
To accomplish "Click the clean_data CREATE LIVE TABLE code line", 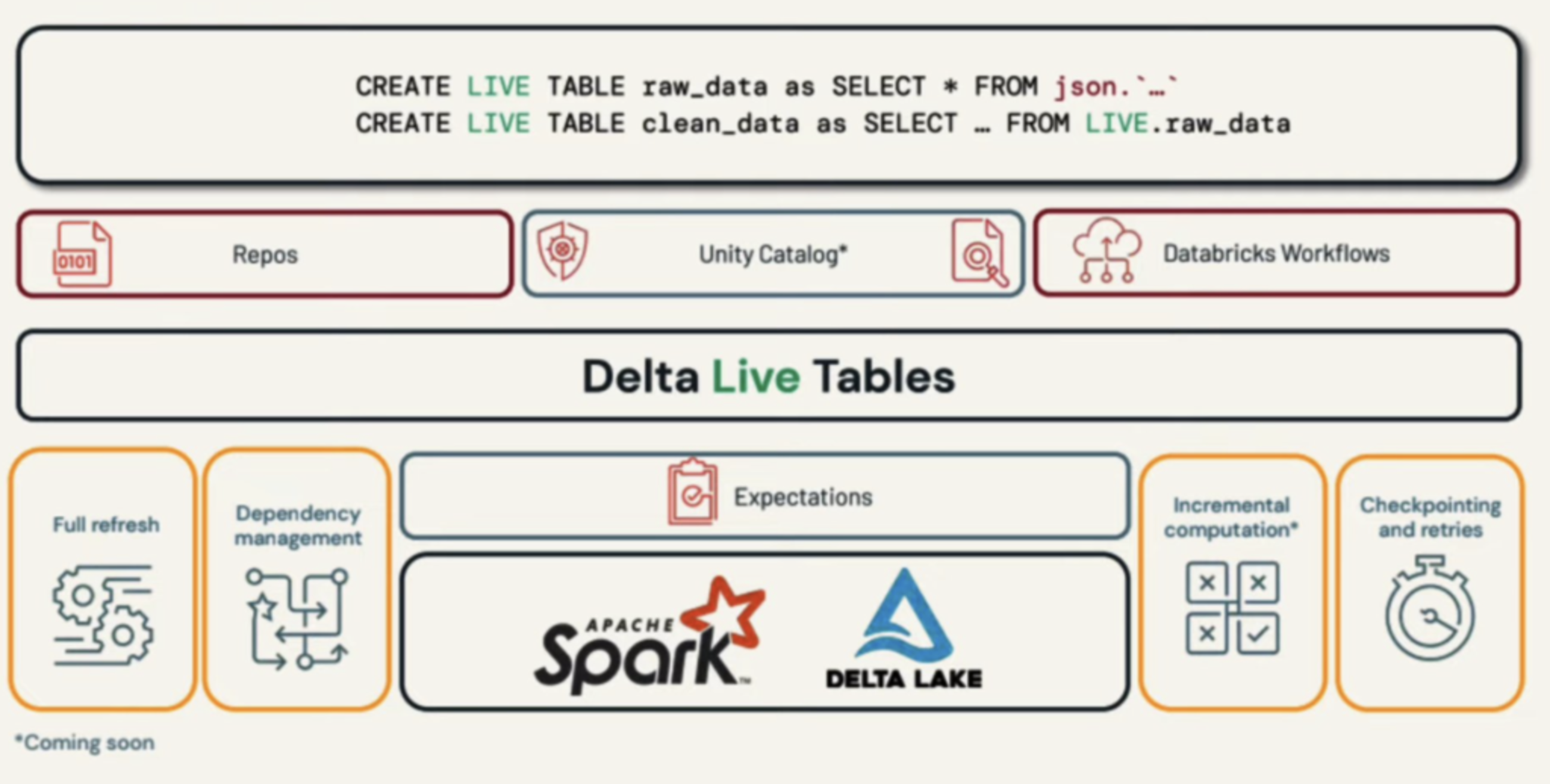I will pyautogui.click(x=823, y=123).
